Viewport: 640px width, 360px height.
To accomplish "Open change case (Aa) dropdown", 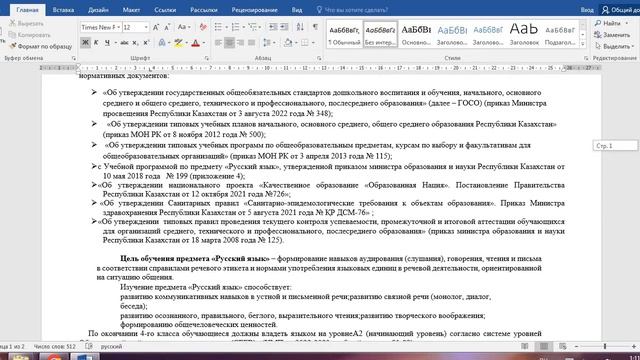I will [x=184, y=27].
